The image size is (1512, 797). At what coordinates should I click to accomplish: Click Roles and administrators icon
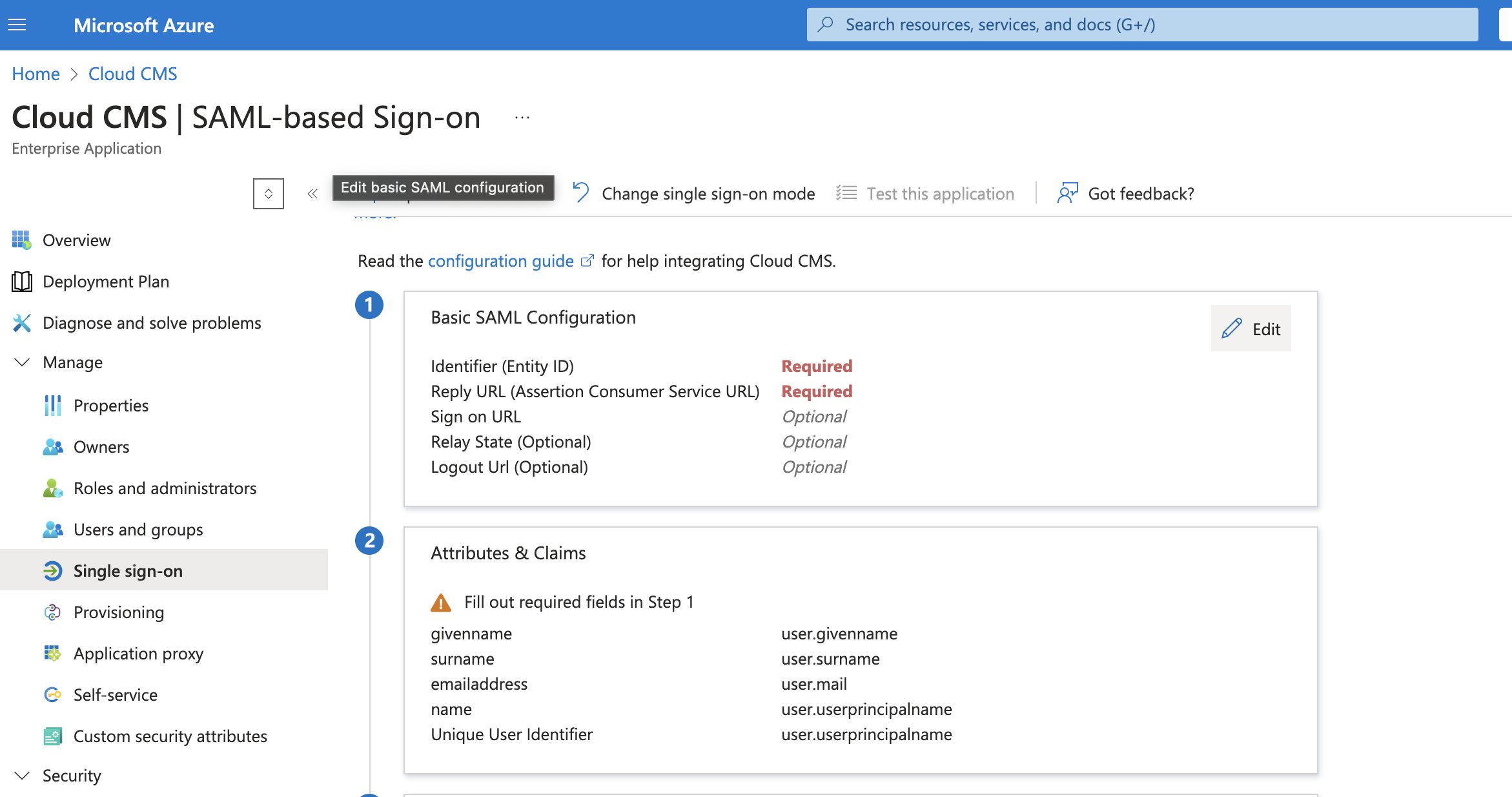pos(52,488)
